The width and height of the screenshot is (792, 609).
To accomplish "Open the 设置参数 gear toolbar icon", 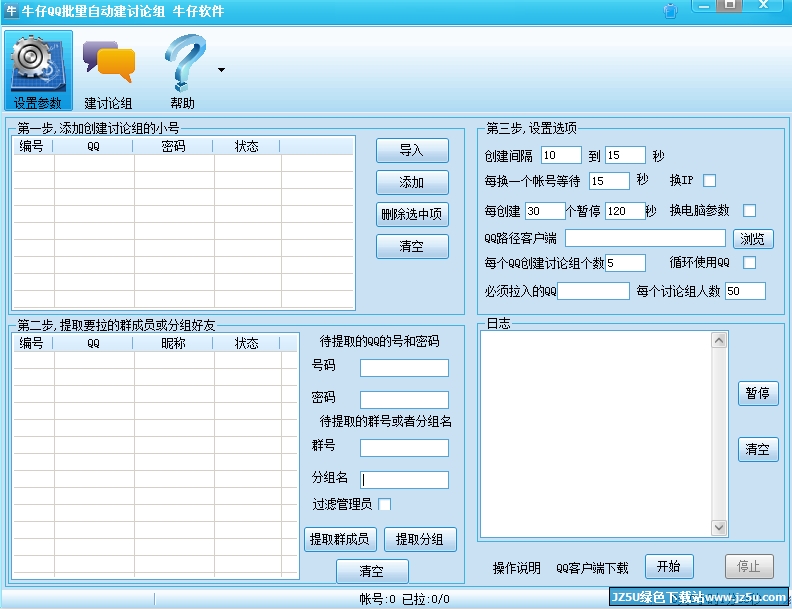I will (38, 70).
